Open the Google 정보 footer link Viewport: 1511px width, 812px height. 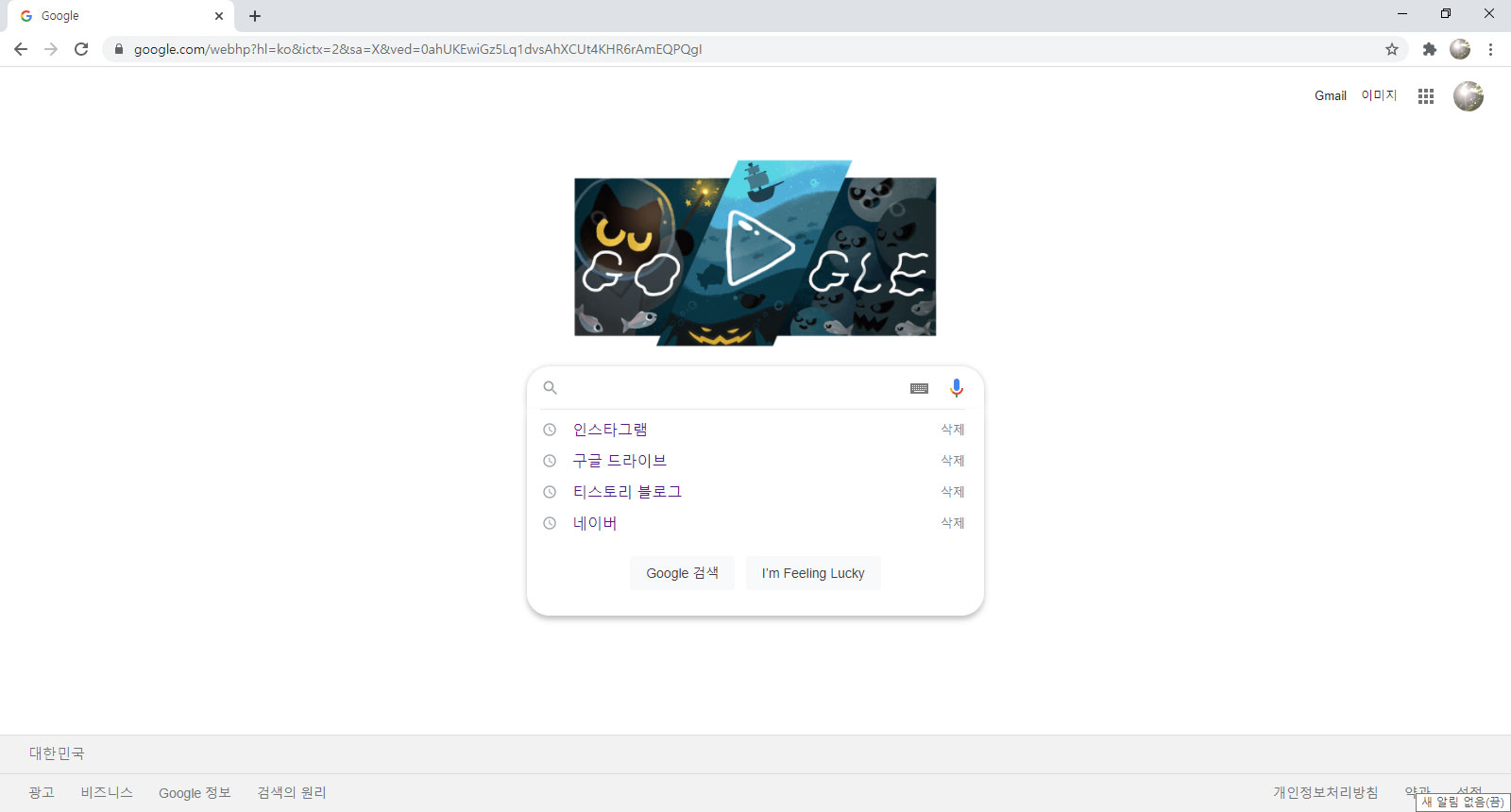pos(195,792)
